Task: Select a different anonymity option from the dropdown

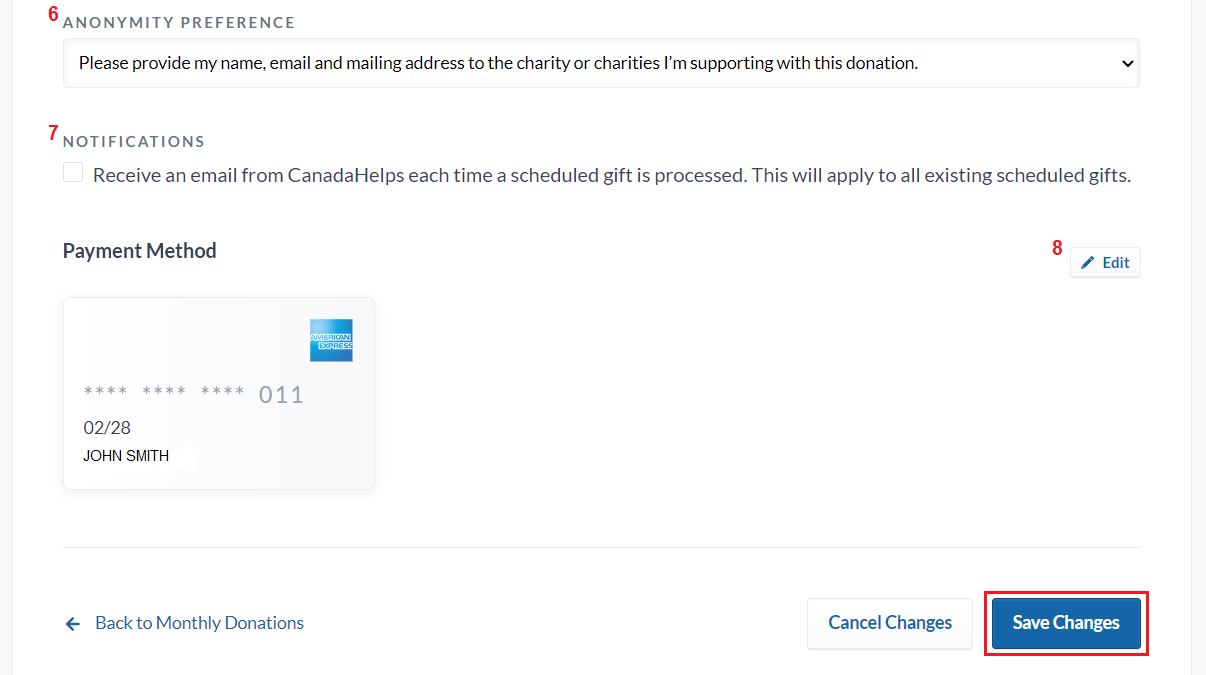Action: click(600, 62)
